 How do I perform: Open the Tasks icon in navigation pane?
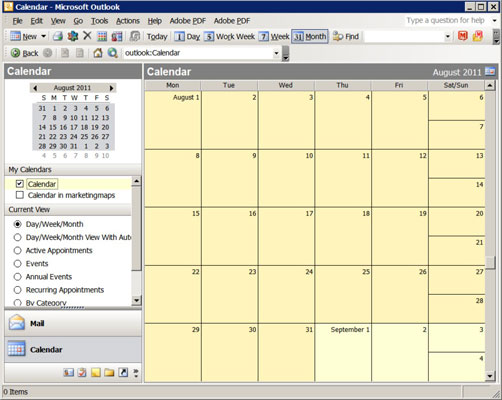click(82, 372)
